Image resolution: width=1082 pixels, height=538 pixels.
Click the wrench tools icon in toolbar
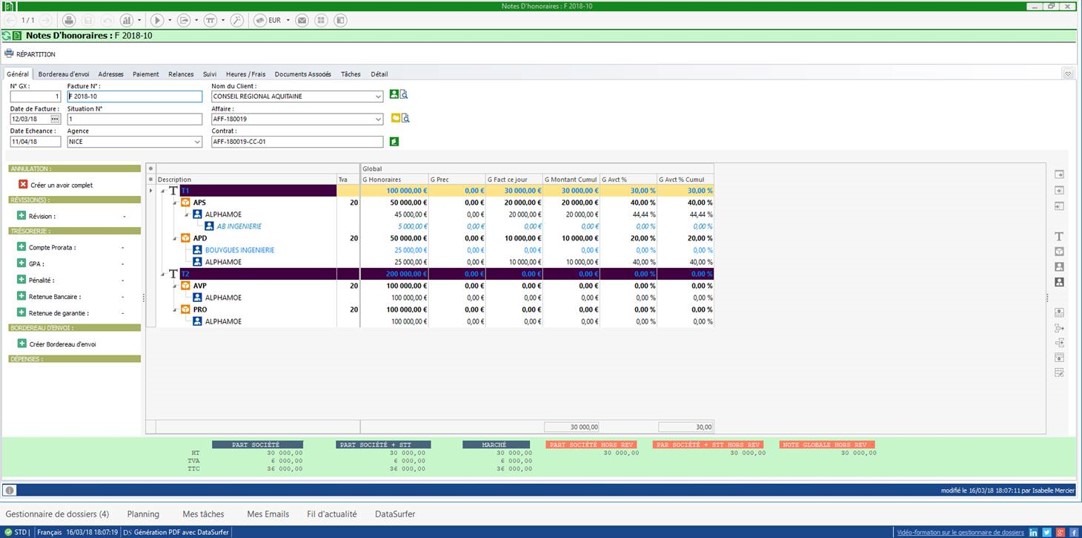click(x=236, y=20)
